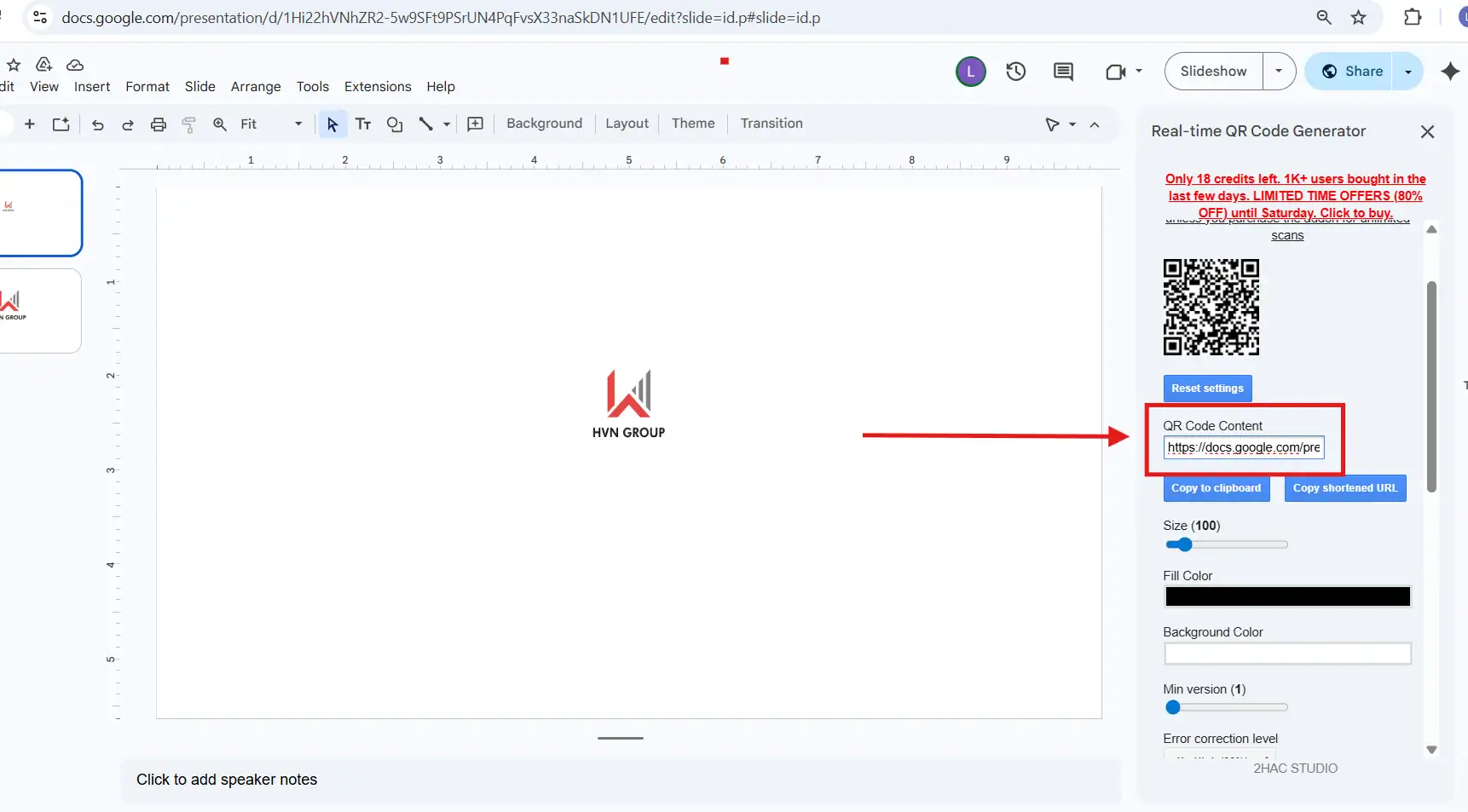Image resolution: width=1468 pixels, height=812 pixels.
Task: Click Copy to clipboard button
Action: [x=1217, y=488]
